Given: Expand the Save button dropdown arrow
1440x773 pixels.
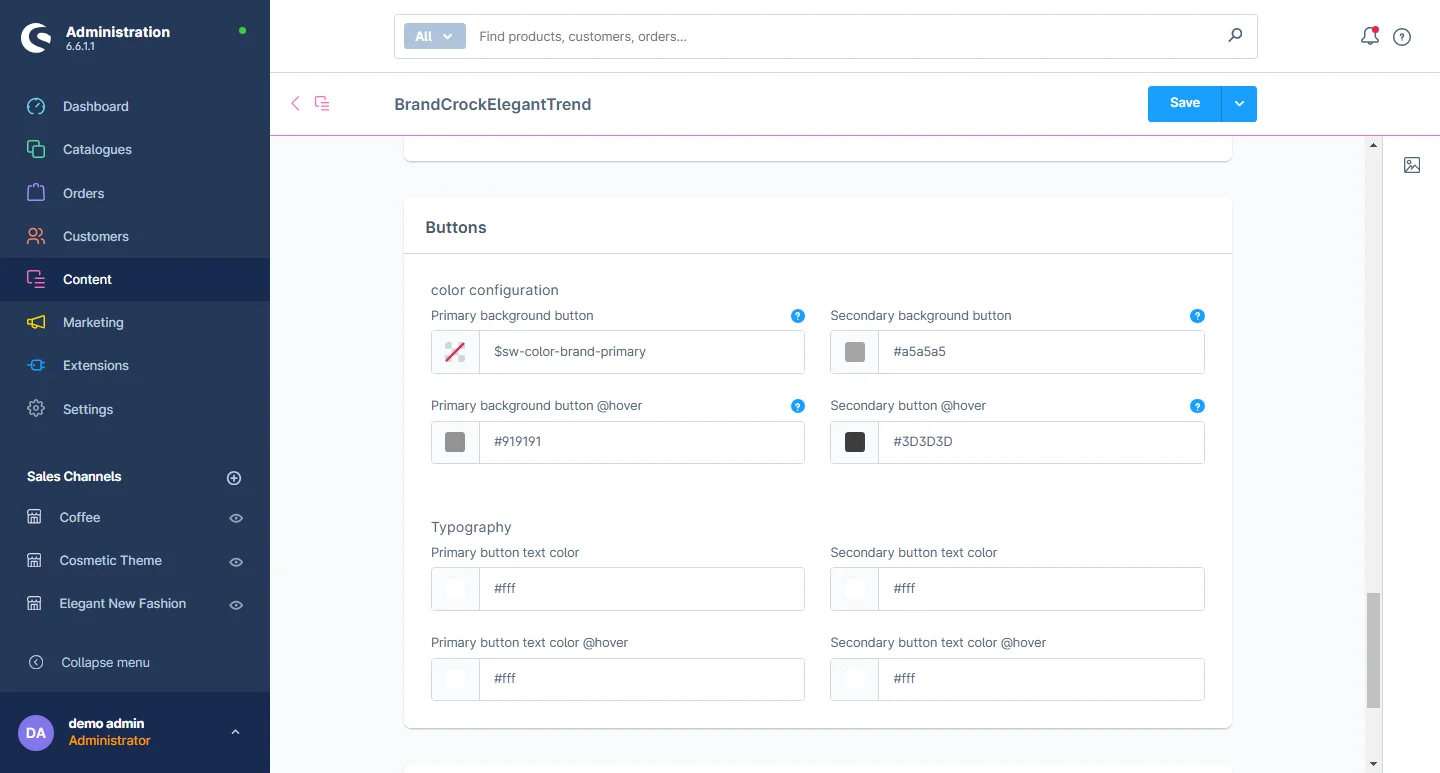Looking at the screenshot, I should point(1239,104).
